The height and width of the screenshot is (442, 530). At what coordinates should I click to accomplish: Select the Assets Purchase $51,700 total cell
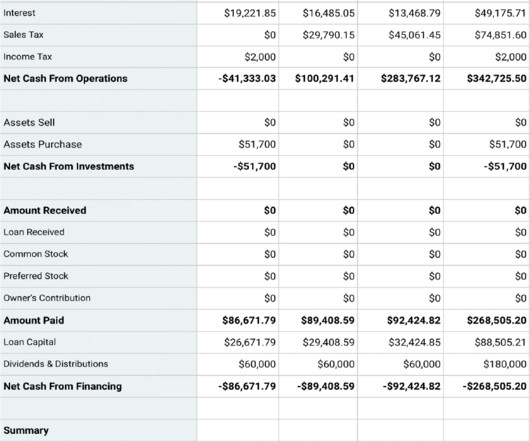[508, 144]
